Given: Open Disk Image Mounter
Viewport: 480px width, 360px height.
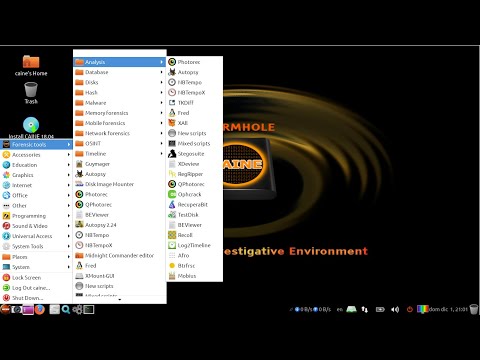Looking at the screenshot, I should (x=120, y=184).
